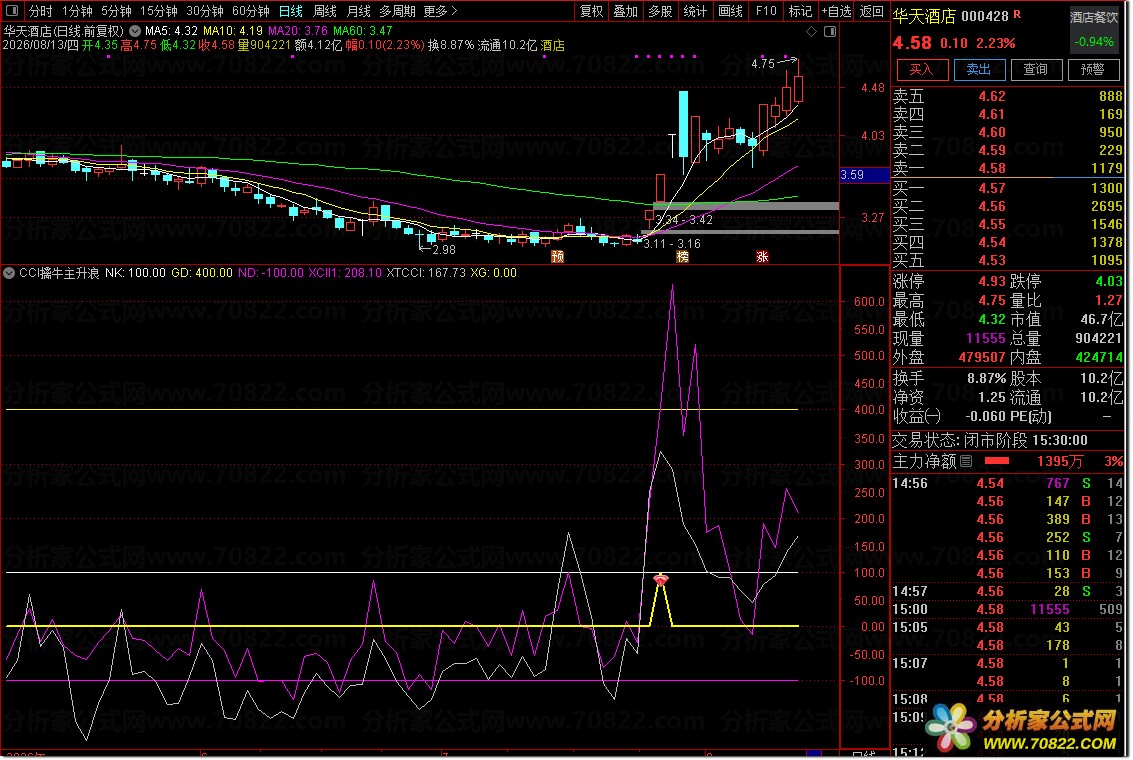The height and width of the screenshot is (760, 1133).
Task: Click 交易状态 闭市阶段 status line
Action: pyautogui.click(x=990, y=441)
